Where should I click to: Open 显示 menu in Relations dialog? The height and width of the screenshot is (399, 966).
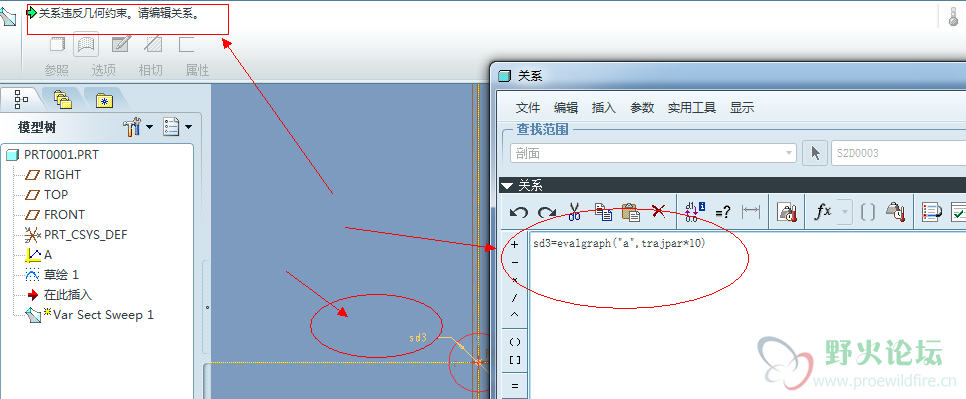(x=742, y=108)
